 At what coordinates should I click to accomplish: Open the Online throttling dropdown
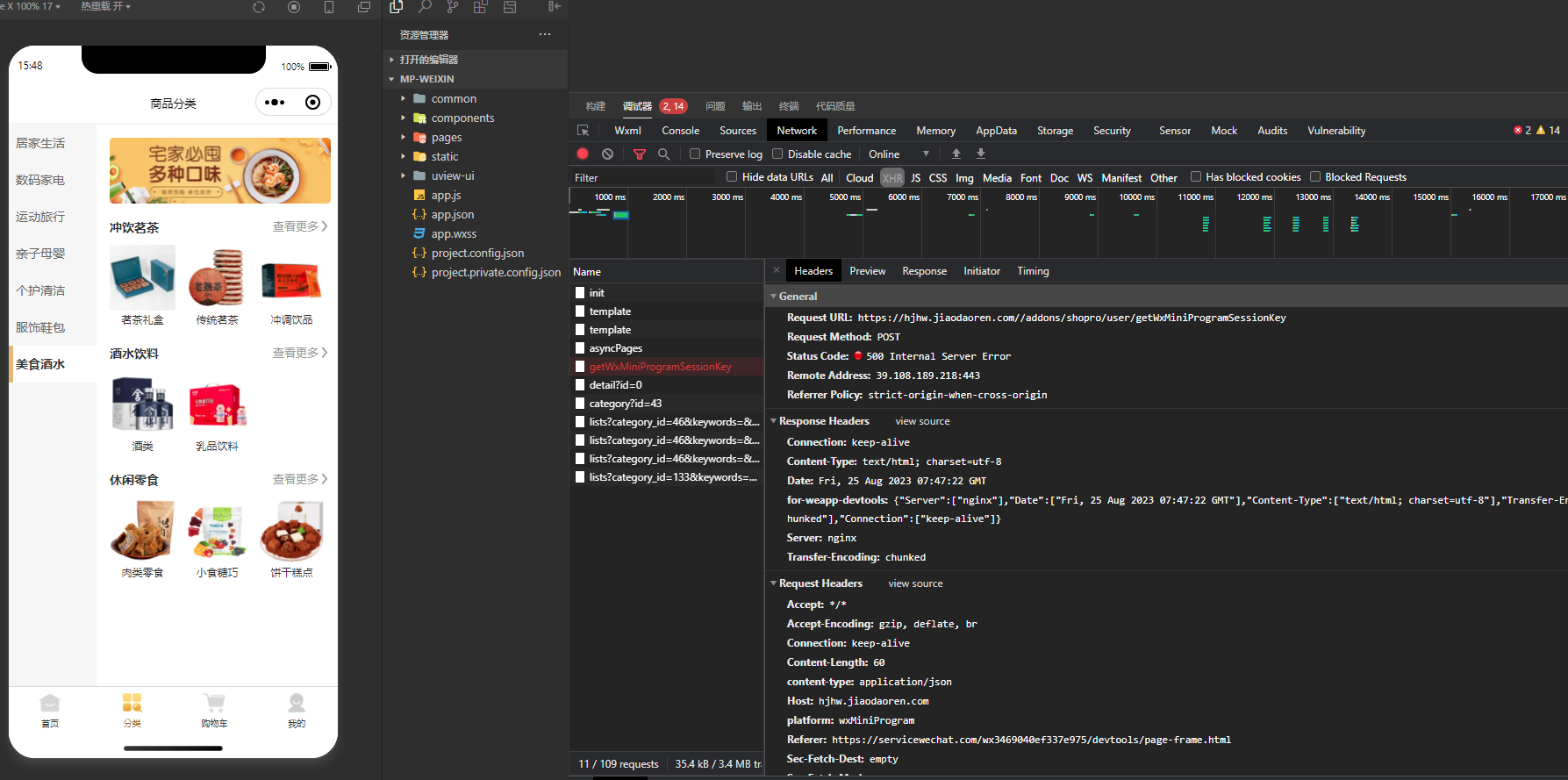point(899,154)
